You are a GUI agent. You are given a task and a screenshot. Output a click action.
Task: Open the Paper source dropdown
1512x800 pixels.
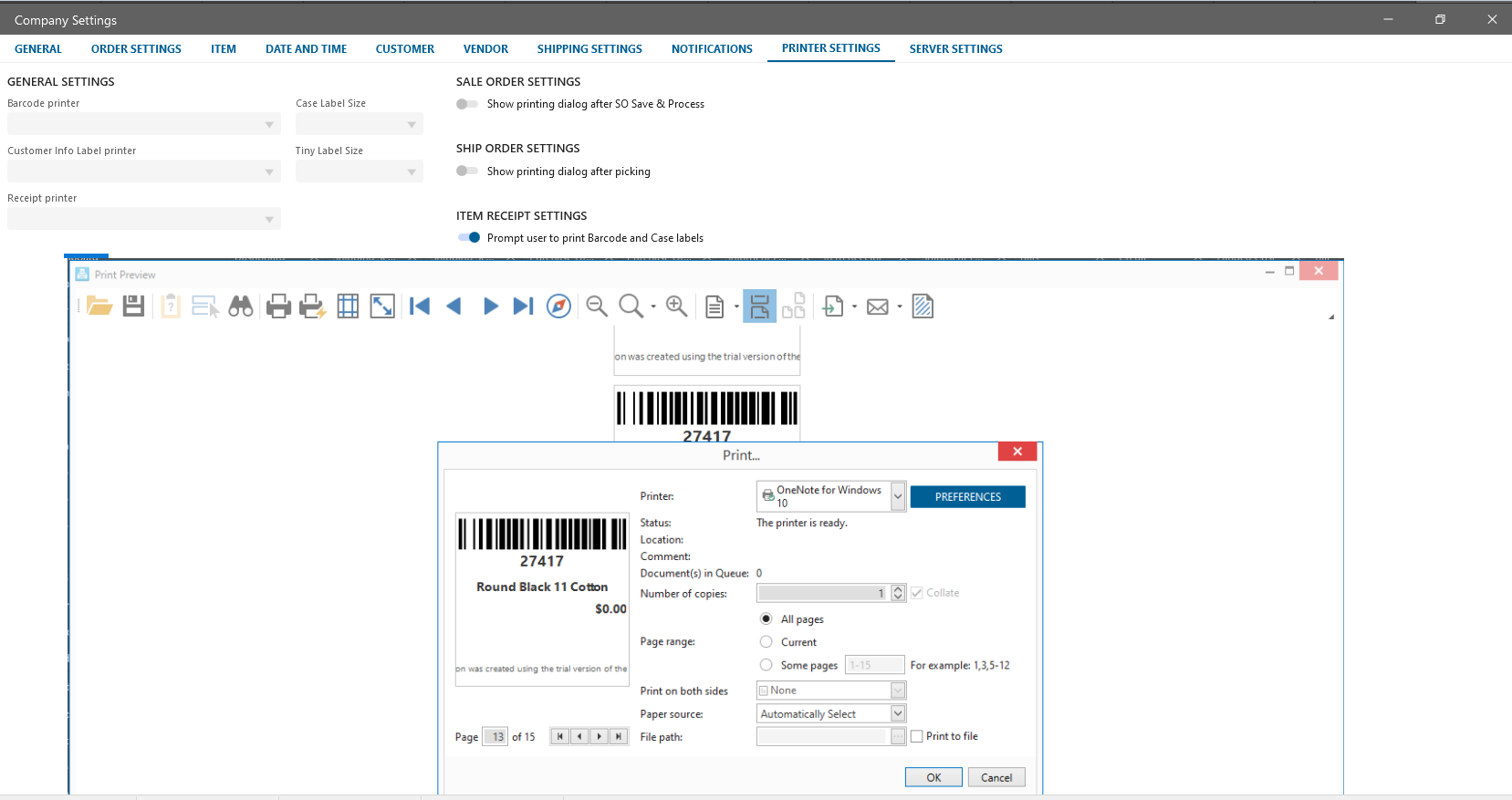coord(898,713)
